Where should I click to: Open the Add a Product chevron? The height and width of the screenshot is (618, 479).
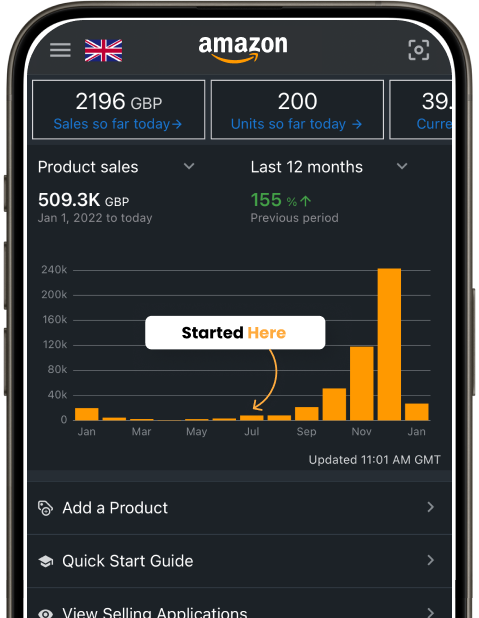[431, 507]
